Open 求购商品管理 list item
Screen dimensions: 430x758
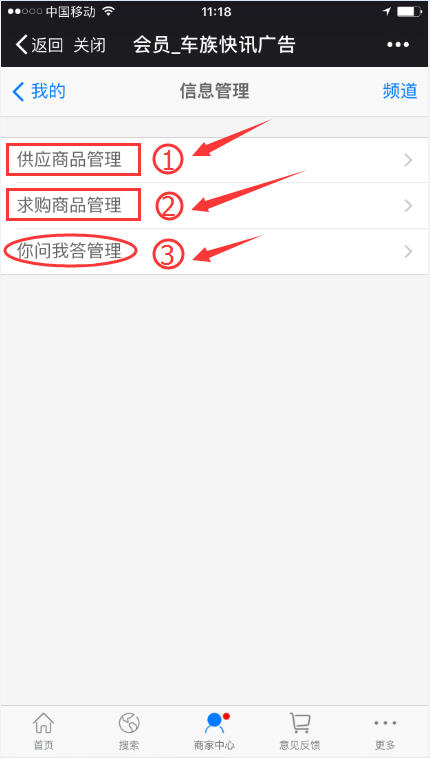pyautogui.click(x=215, y=206)
